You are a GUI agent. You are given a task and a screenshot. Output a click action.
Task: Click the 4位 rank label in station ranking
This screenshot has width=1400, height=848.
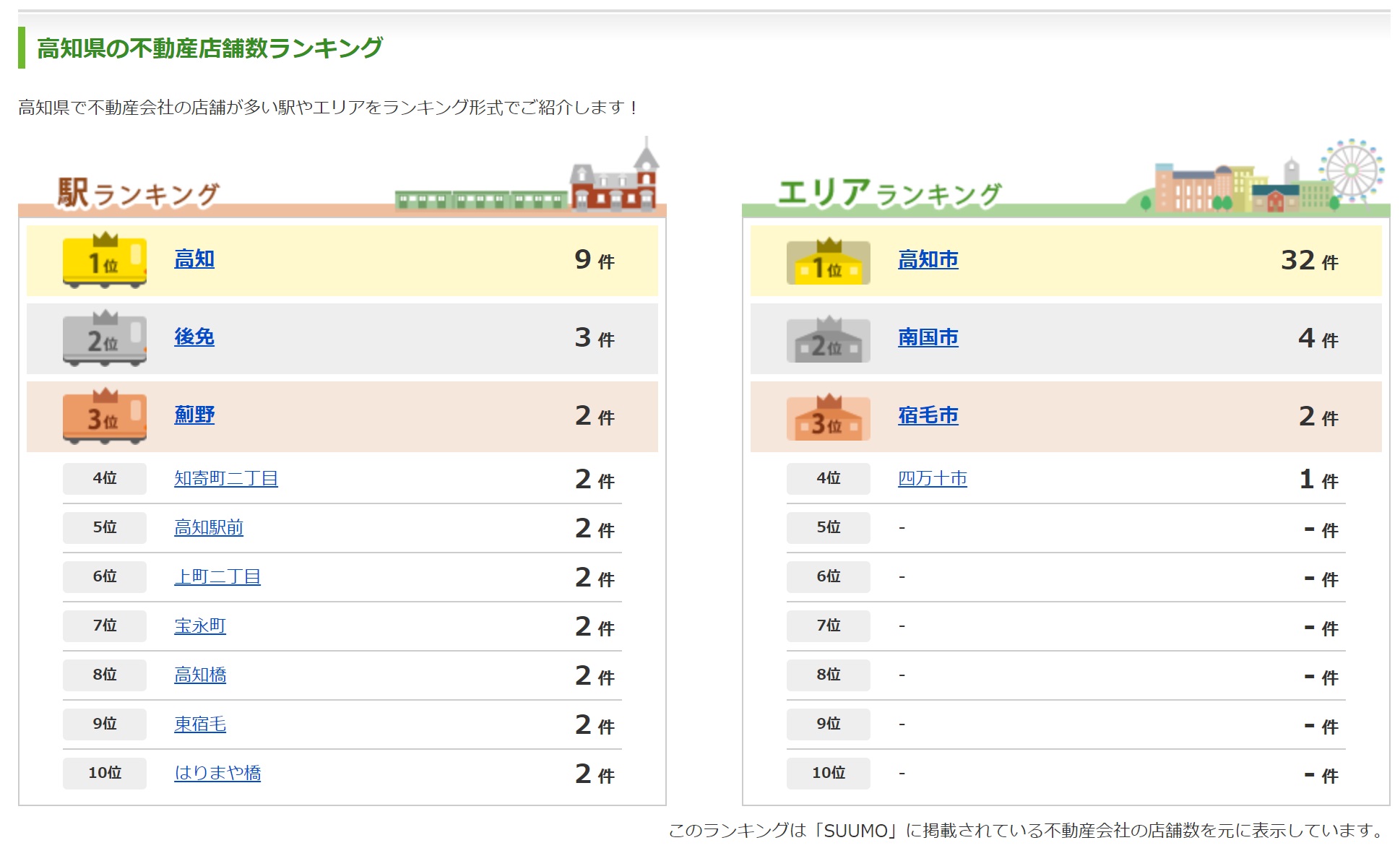[x=105, y=478]
